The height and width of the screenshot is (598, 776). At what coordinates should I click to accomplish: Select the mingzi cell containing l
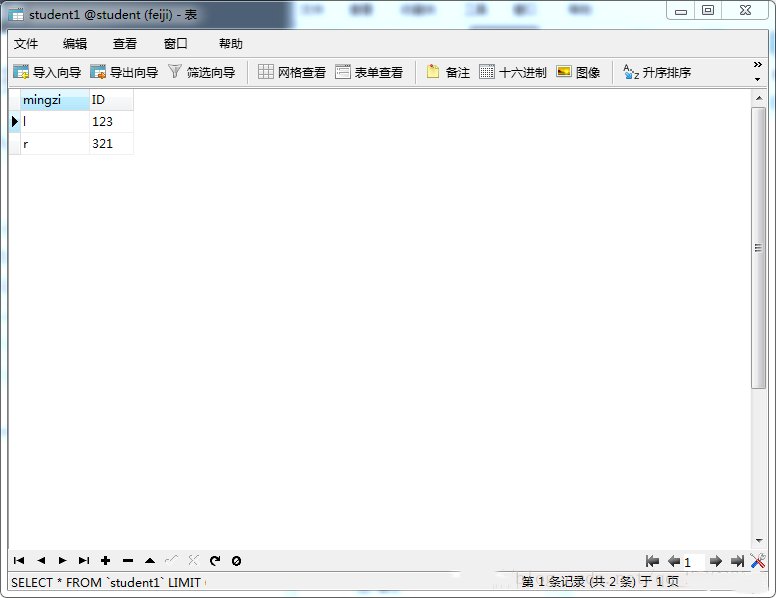click(x=54, y=121)
